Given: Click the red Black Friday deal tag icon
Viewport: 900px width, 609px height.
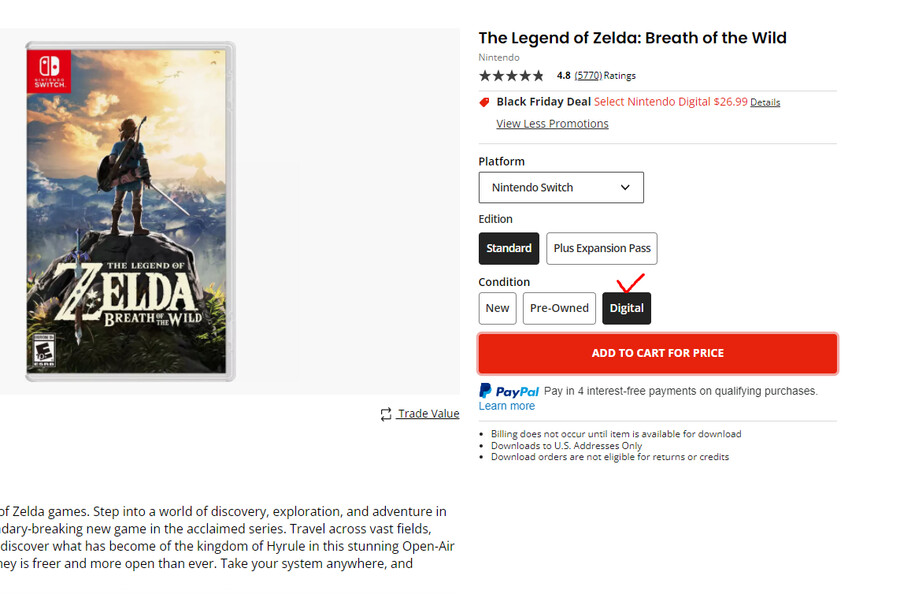Looking at the screenshot, I should click(484, 102).
